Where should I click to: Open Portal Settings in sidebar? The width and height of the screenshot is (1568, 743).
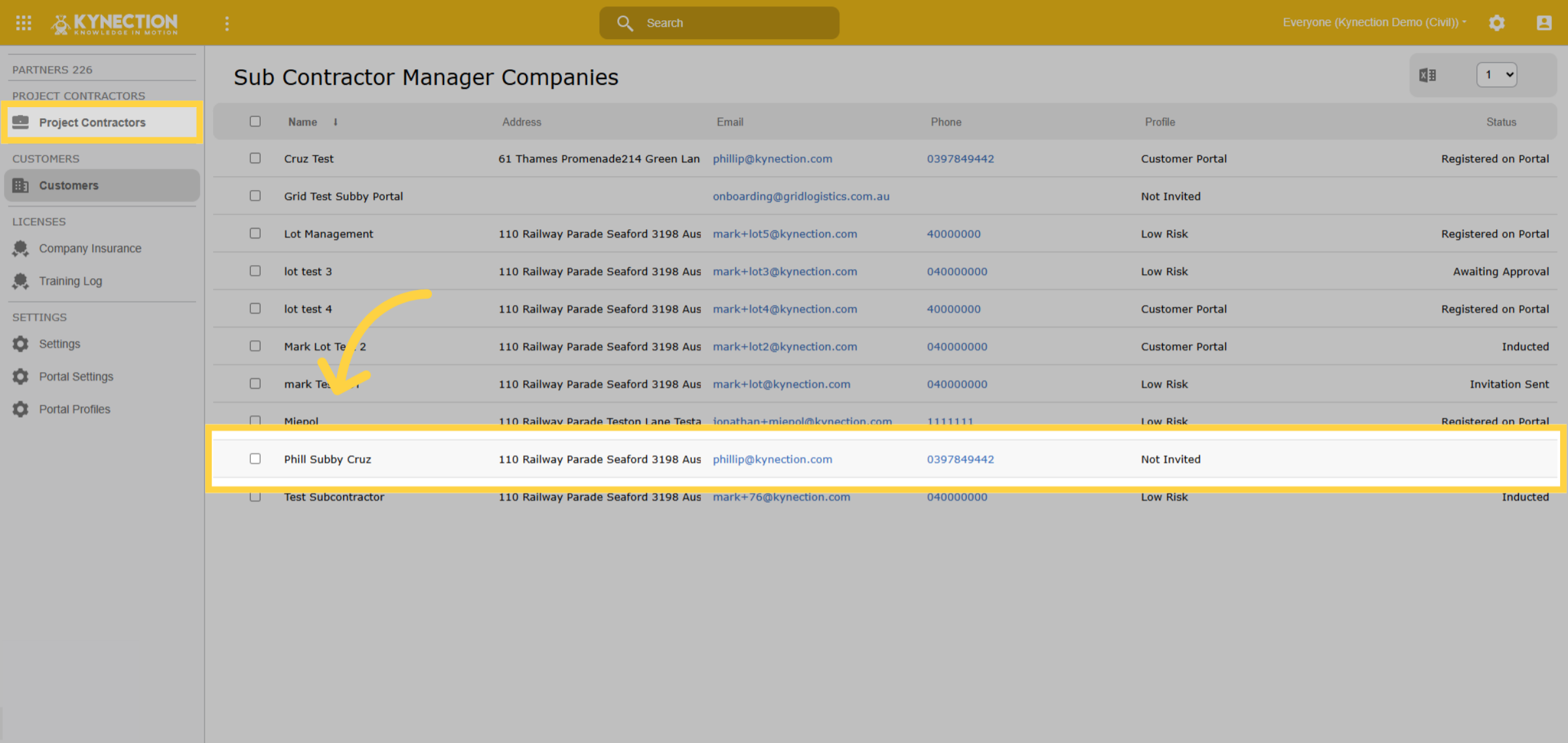click(76, 377)
